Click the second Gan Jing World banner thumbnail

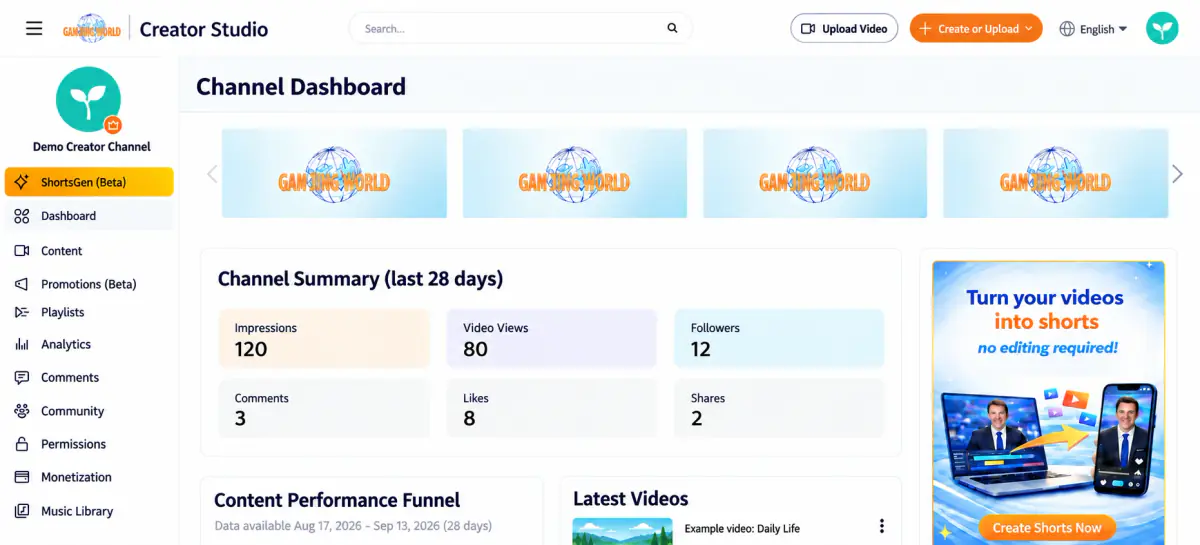574,174
